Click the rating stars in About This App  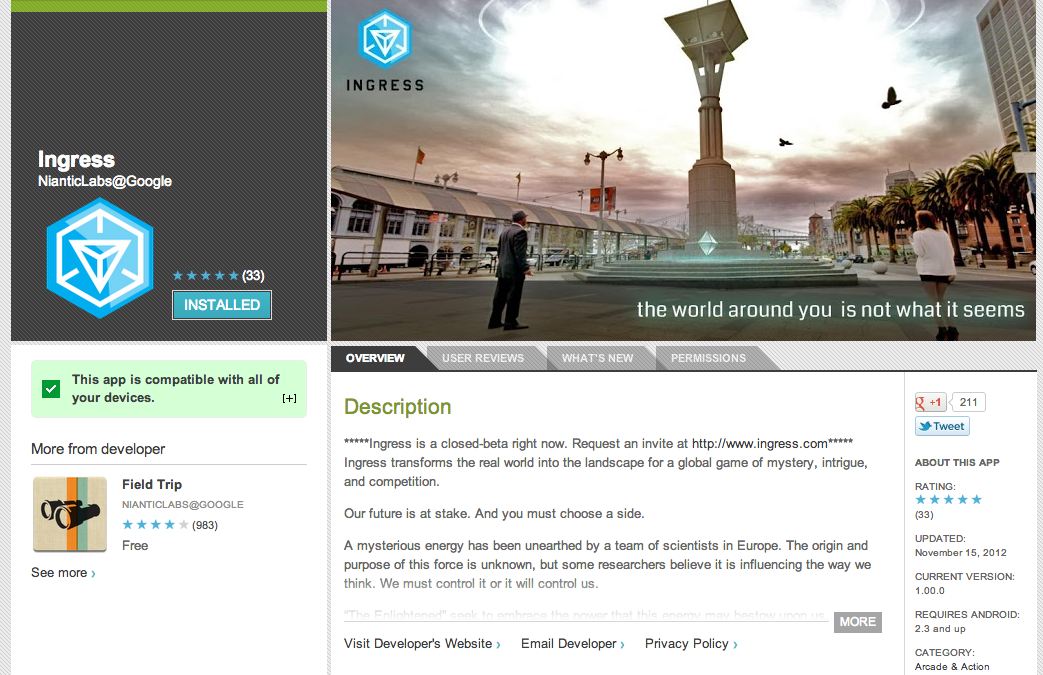tap(949, 499)
